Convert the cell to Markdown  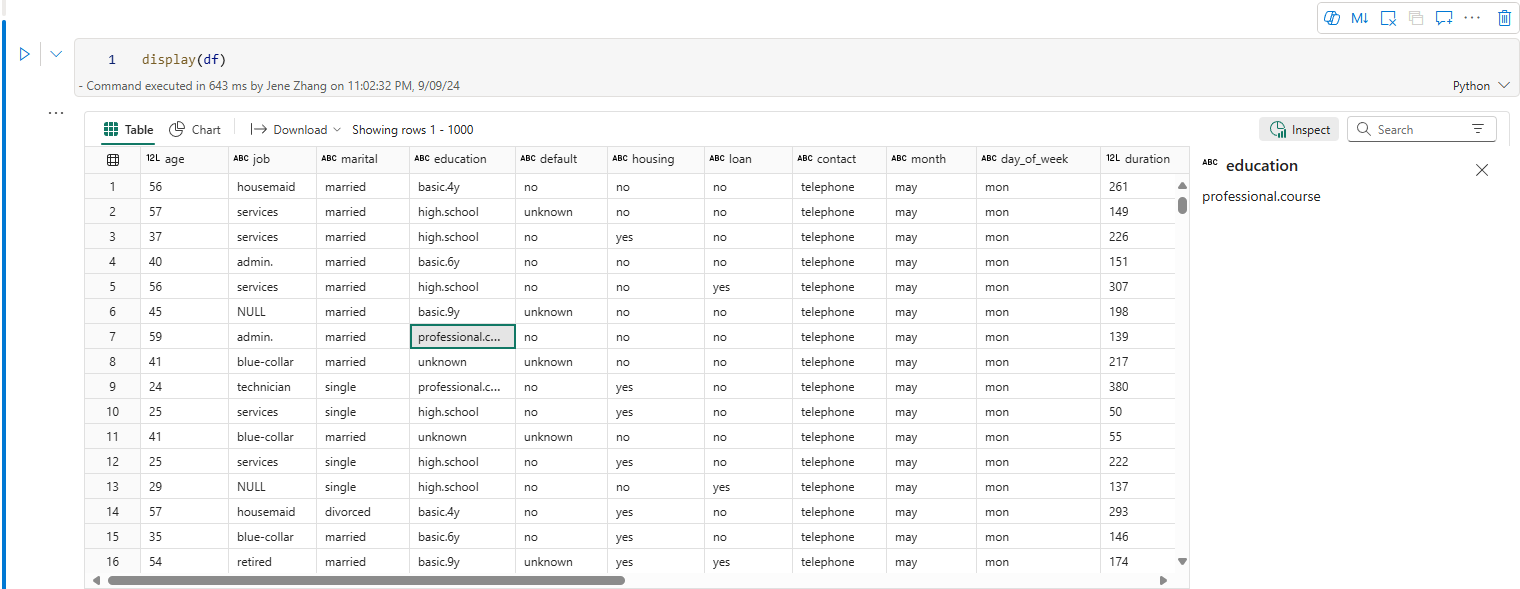tap(1359, 18)
